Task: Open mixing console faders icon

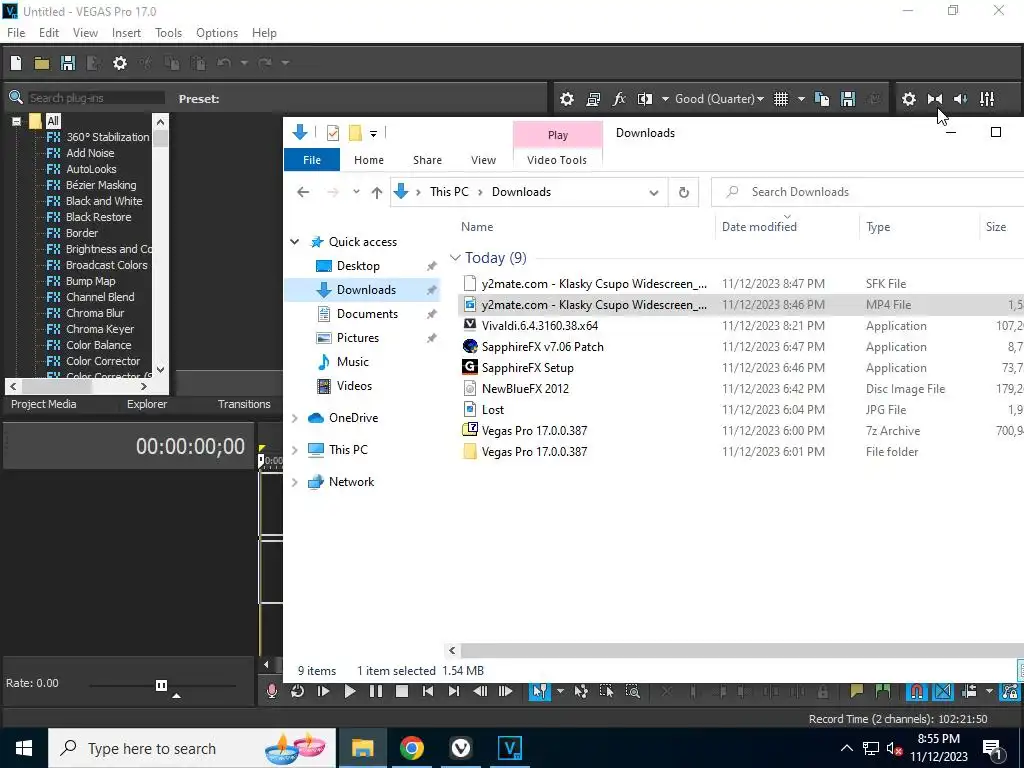Action: (x=987, y=99)
